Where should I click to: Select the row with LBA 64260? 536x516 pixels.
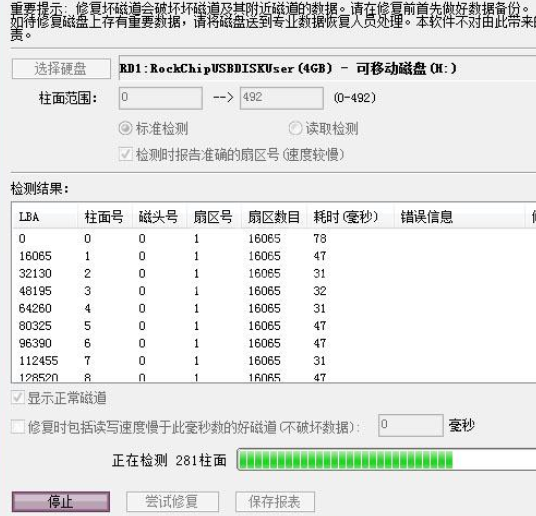[273, 308]
